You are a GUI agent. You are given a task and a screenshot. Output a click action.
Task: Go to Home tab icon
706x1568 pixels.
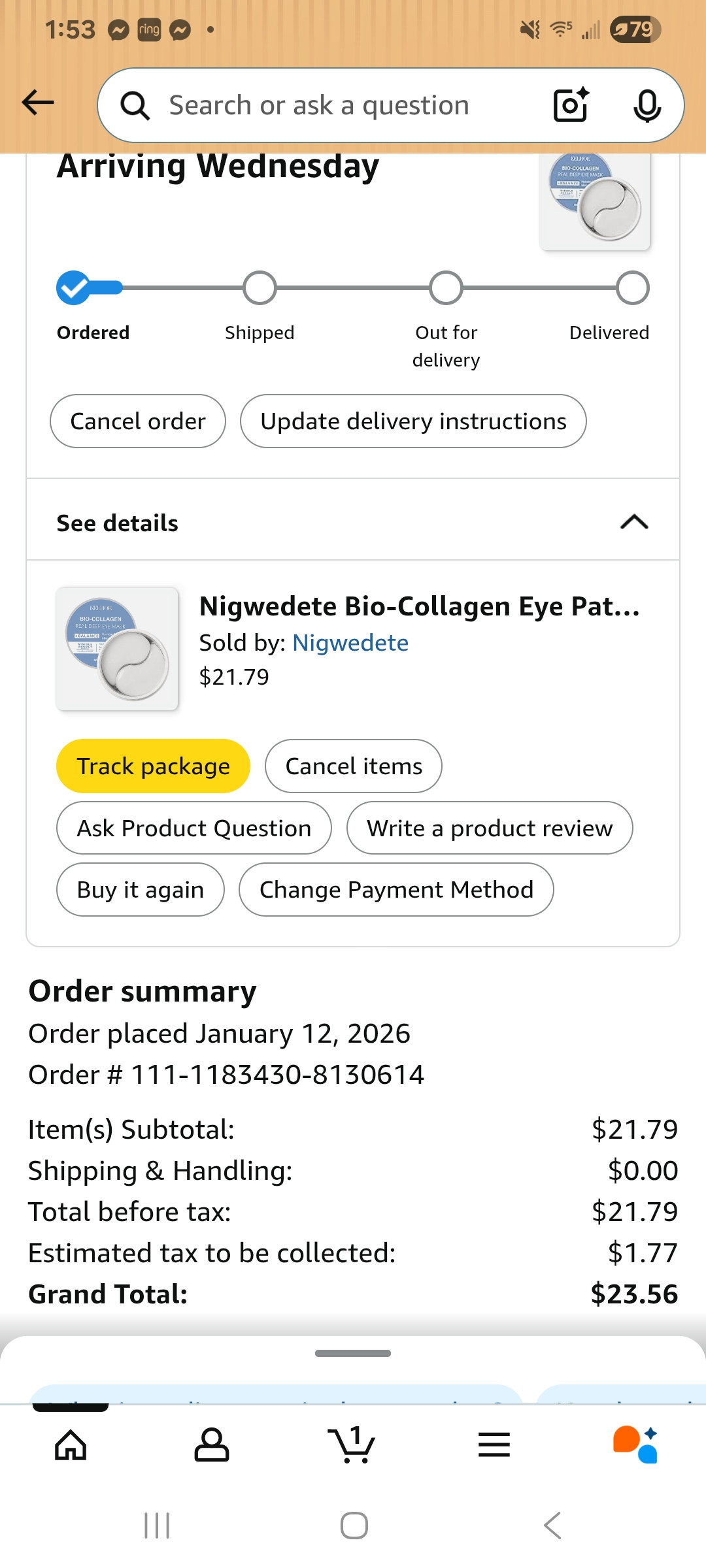71,1445
